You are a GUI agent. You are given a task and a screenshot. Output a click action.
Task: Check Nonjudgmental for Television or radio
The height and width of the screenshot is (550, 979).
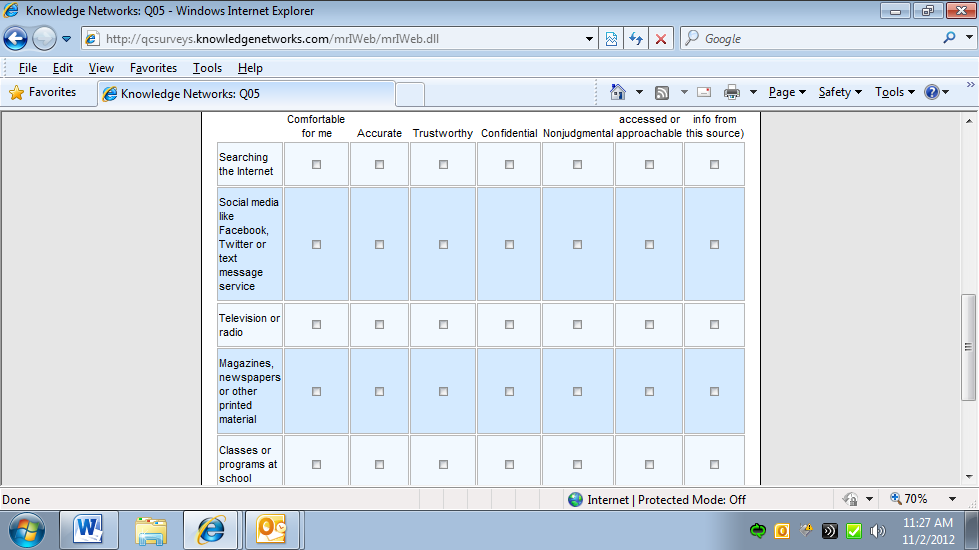(x=578, y=325)
